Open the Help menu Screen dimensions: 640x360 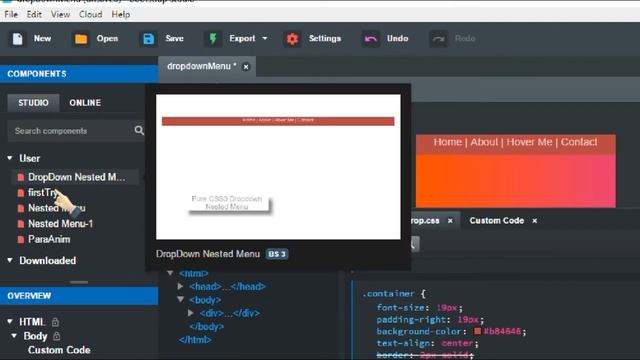point(121,15)
